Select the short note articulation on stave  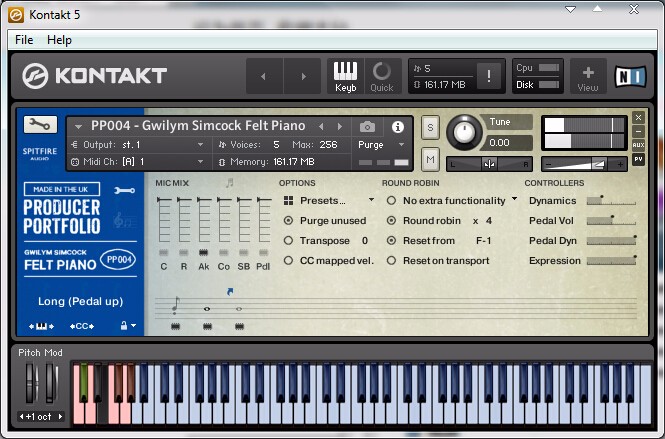(x=175, y=306)
